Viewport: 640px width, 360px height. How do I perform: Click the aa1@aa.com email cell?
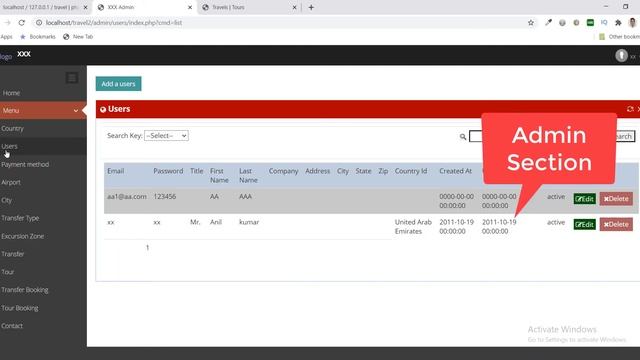pos(127,196)
